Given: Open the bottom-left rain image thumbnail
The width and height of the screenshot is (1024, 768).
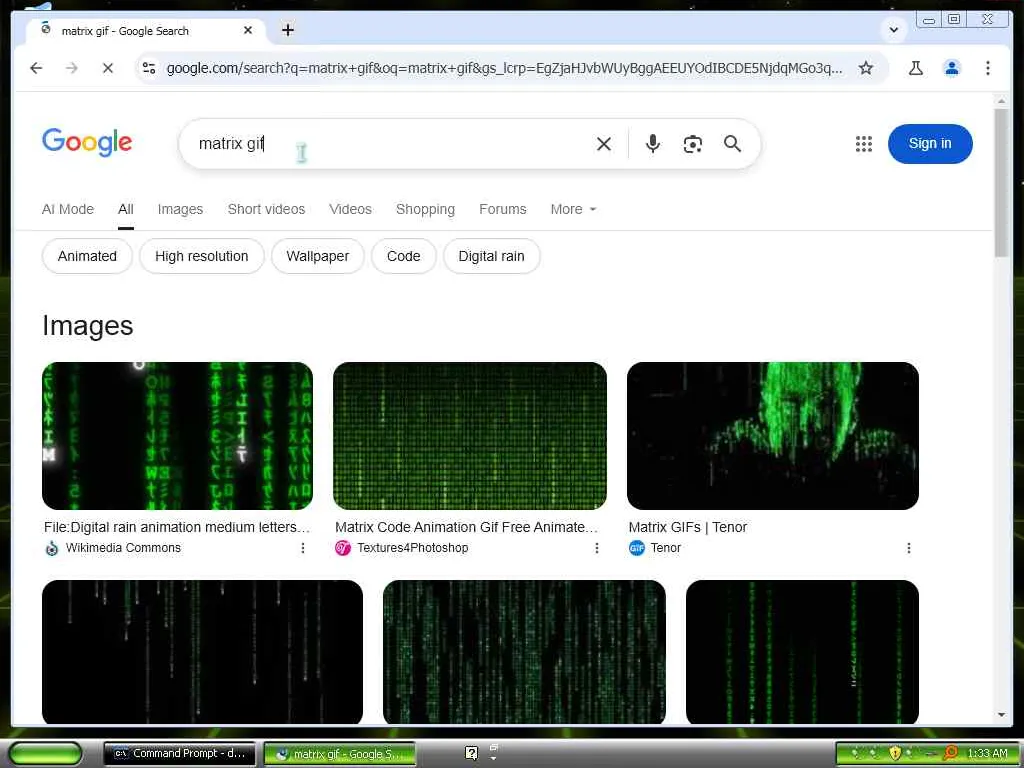Looking at the screenshot, I should 202,652.
